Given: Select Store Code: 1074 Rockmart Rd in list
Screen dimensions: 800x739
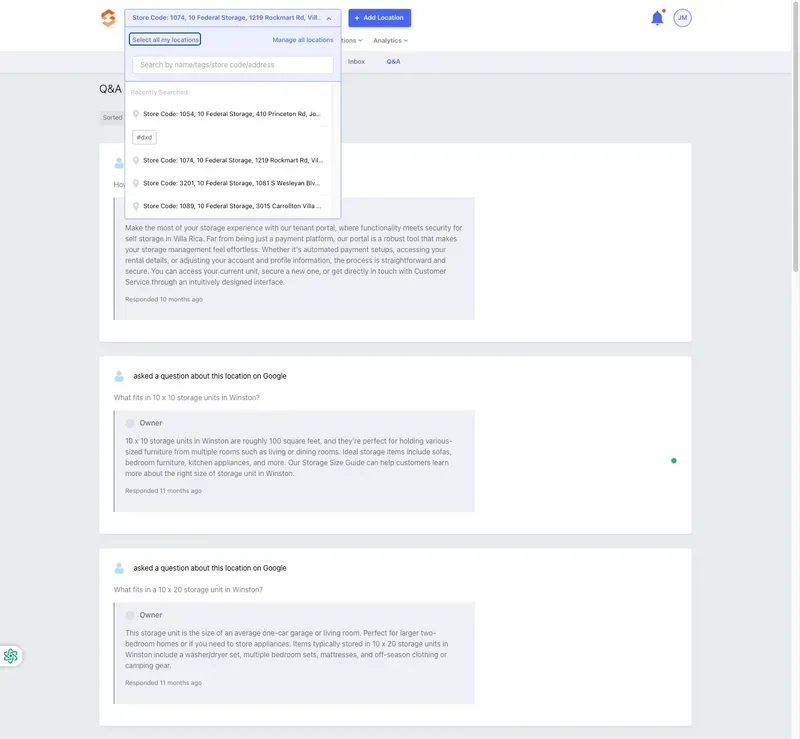Looking at the screenshot, I should (228, 160).
